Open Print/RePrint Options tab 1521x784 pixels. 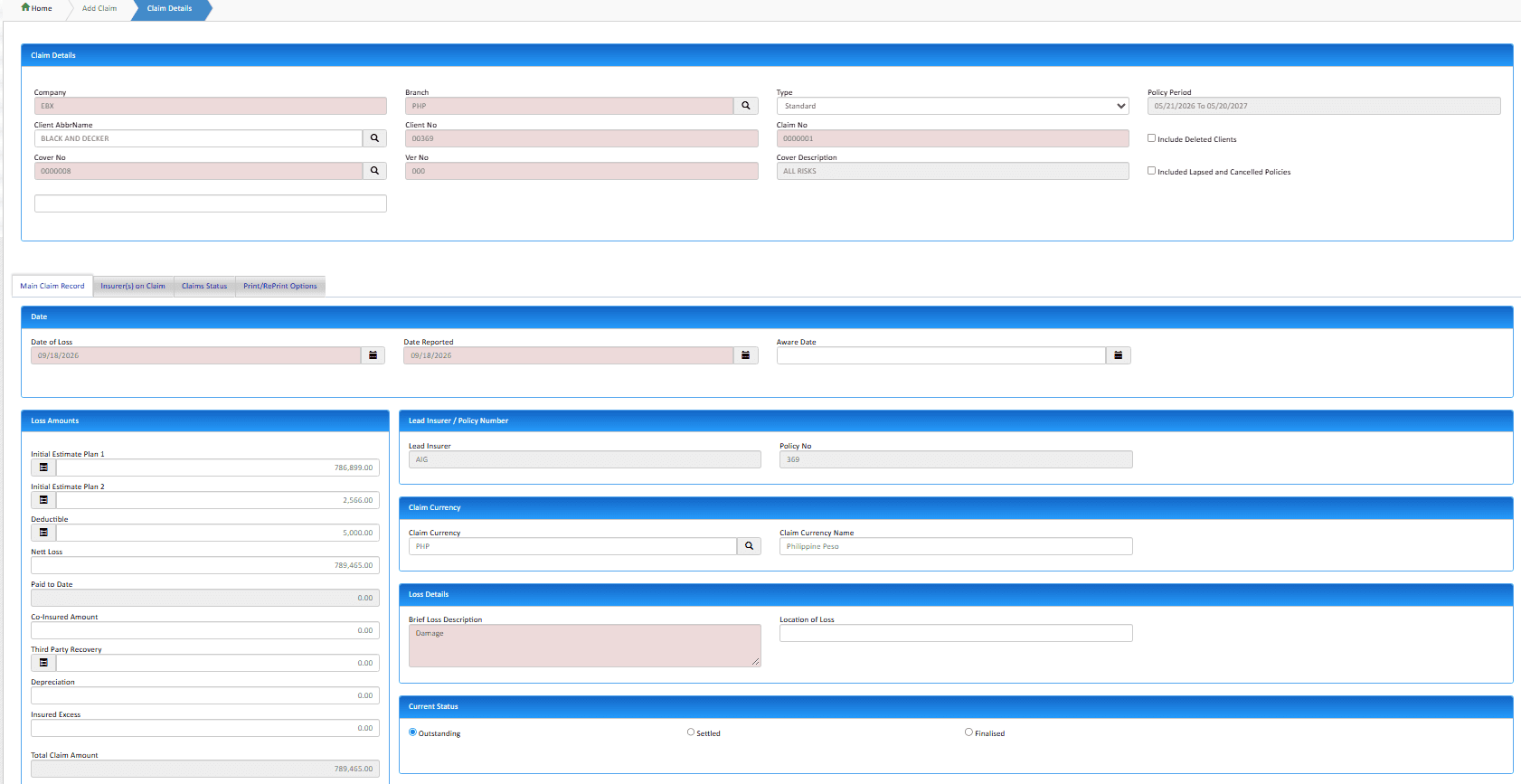point(280,286)
